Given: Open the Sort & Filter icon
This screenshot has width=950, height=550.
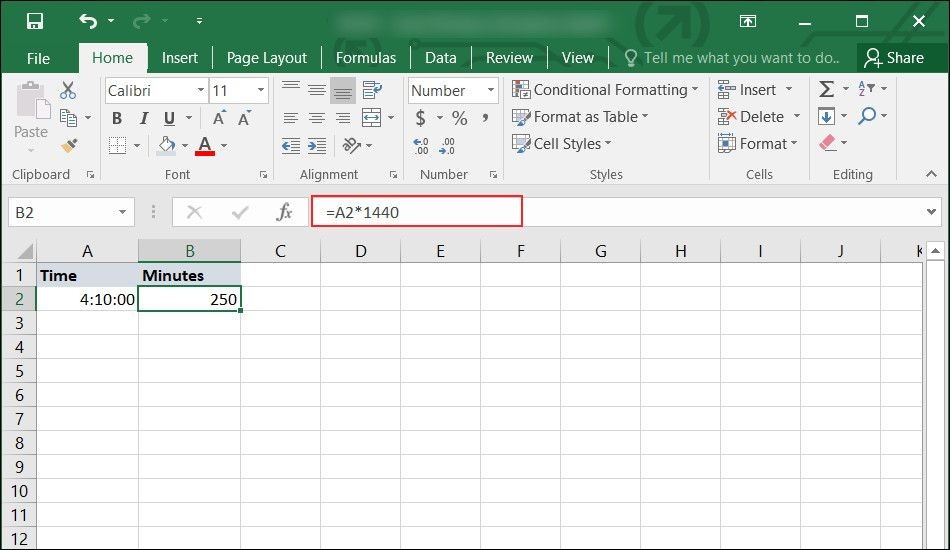Looking at the screenshot, I should [867, 90].
